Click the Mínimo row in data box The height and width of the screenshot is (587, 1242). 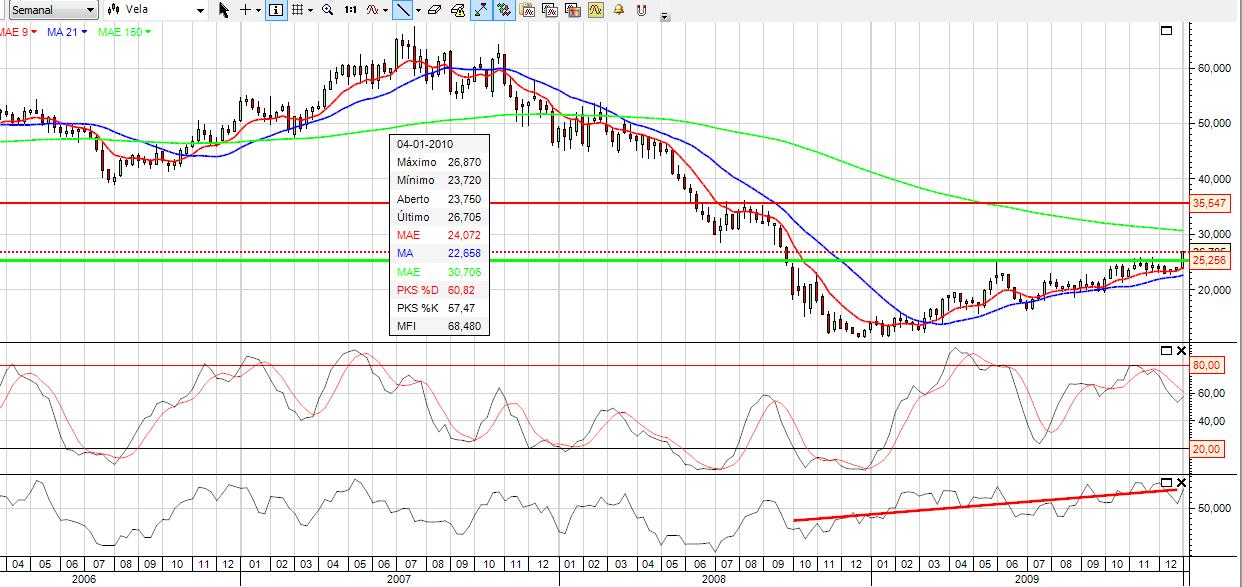(x=440, y=180)
